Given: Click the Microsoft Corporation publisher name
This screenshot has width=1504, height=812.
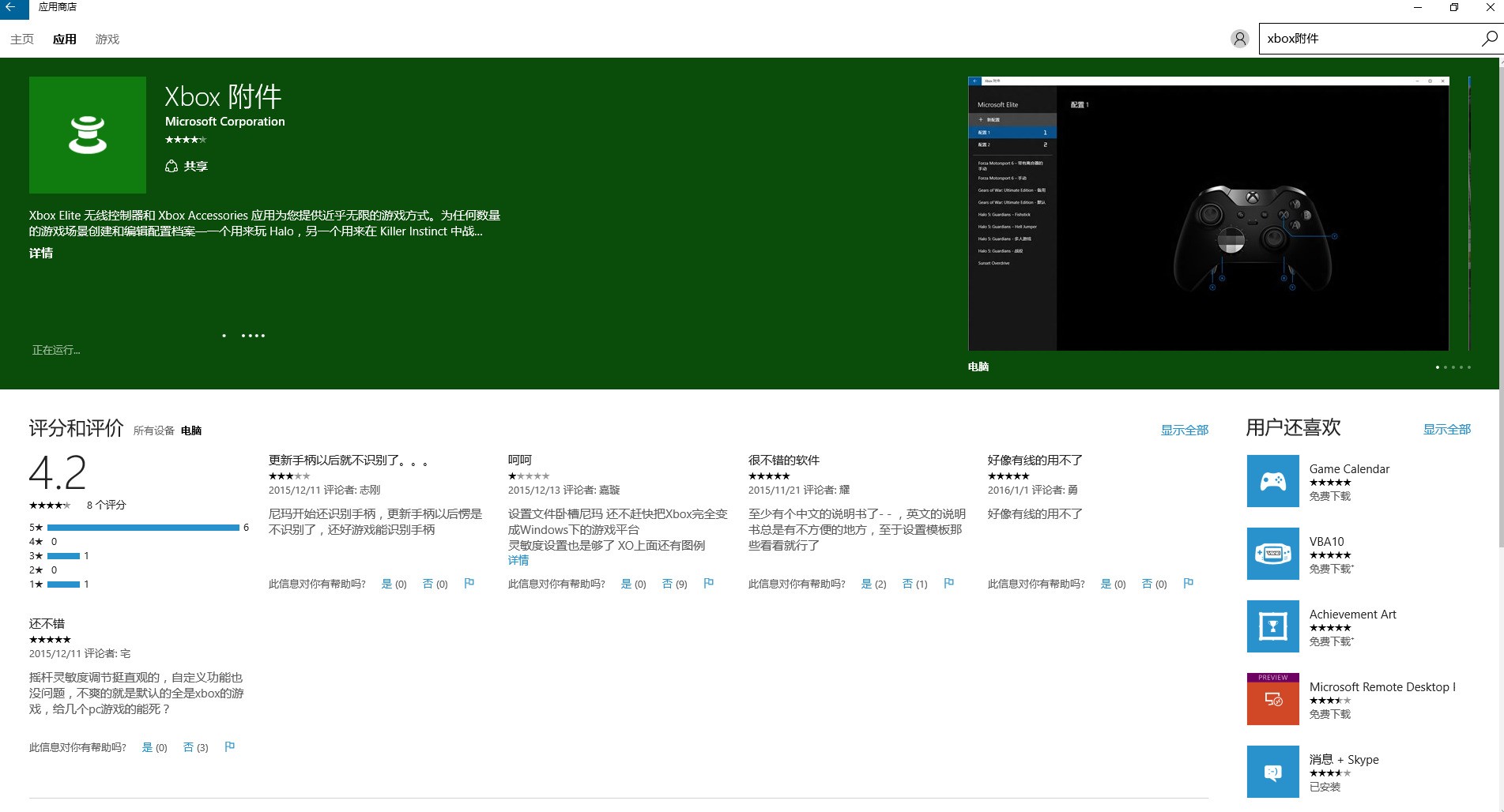Looking at the screenshot, I should [x=224, y=121].
